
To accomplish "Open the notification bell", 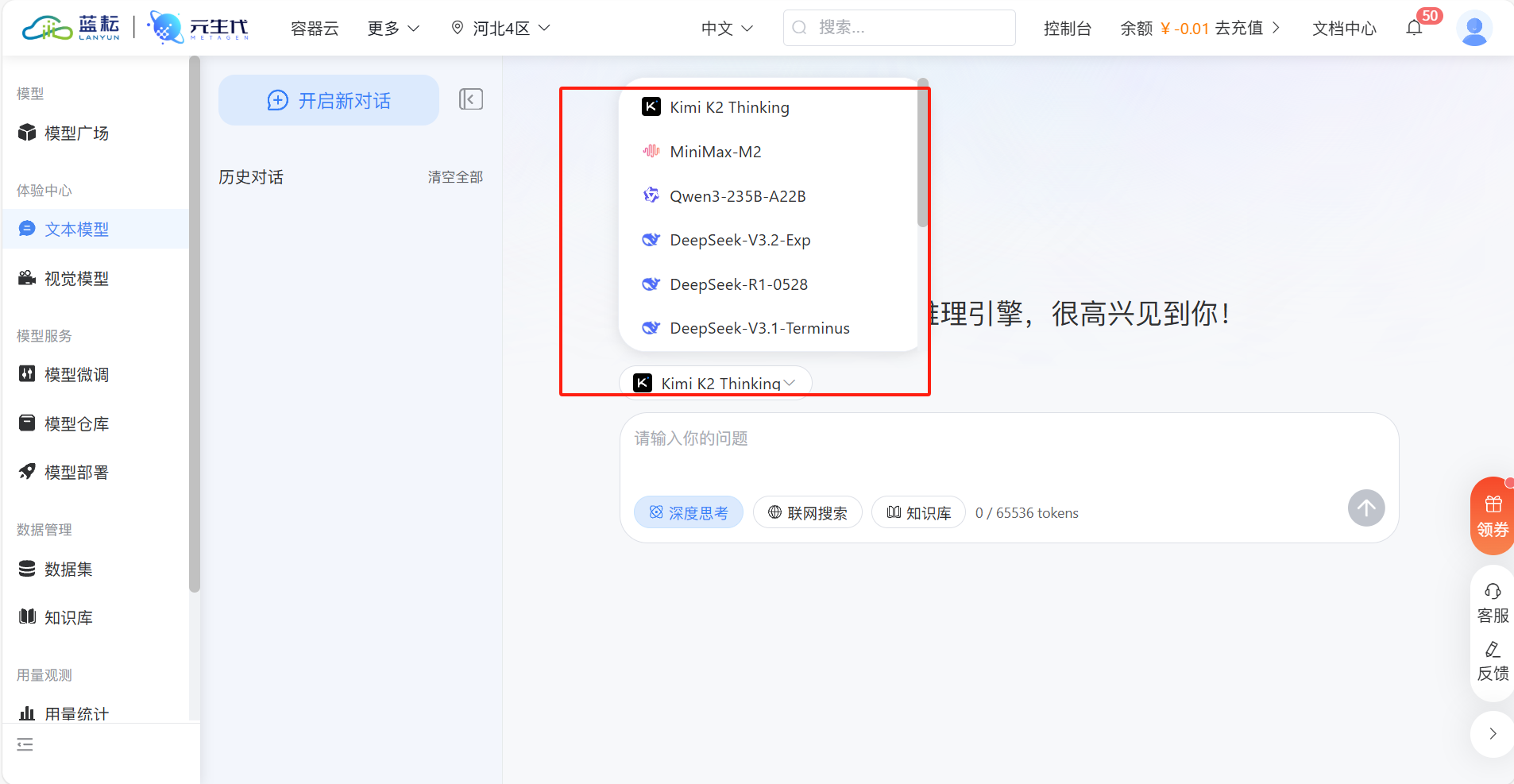I will click(x=1414, y=28).
